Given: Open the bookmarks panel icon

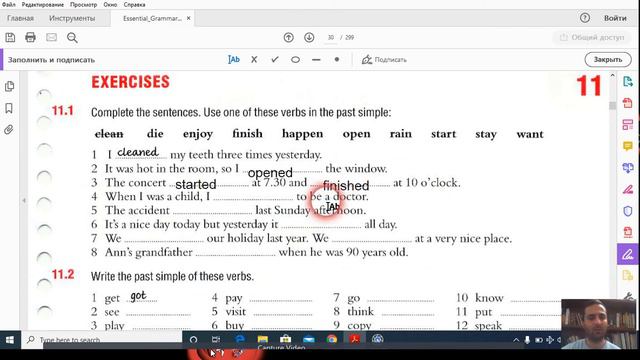Looking at the screenshot, I should (9, 108).
